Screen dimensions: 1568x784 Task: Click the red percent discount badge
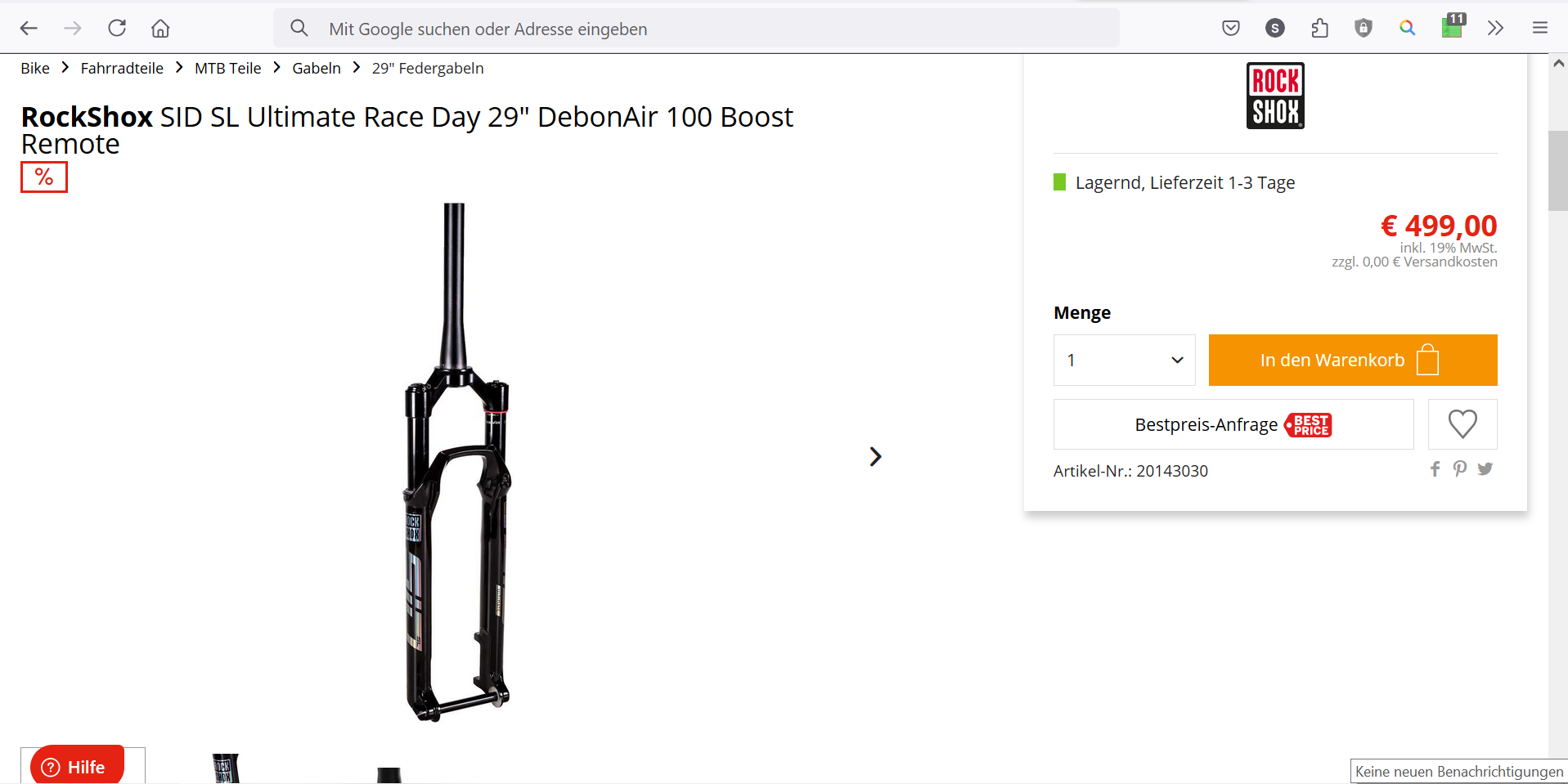pos(43,176)
